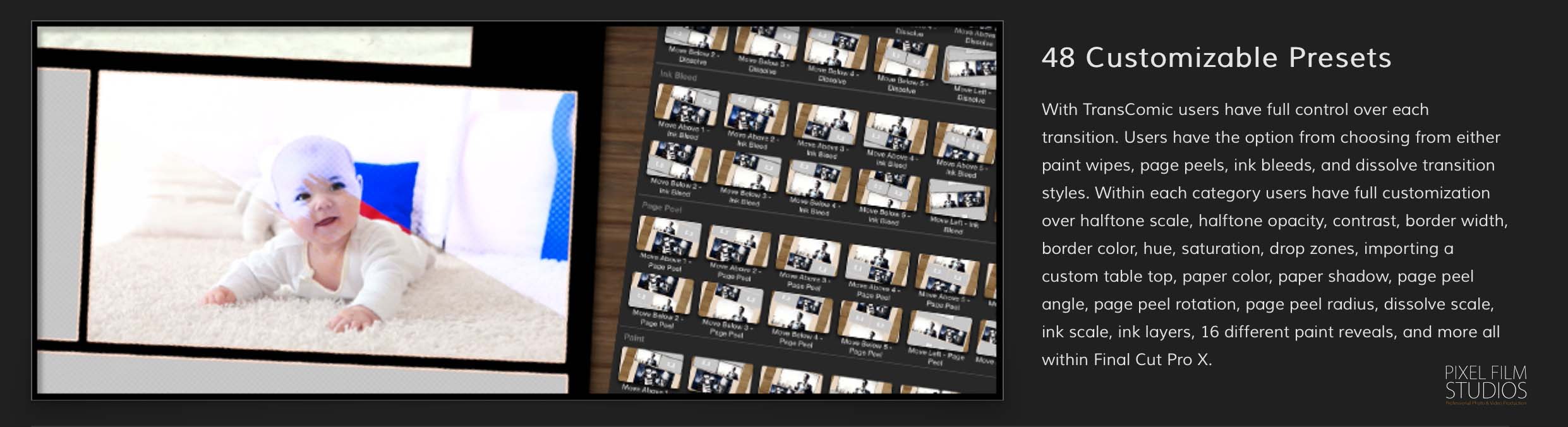The height and width of the screenshot is (427, 1568).
Task: Click Move Below 2 - Page Peel thumbnail
Action: click(661, 292)
